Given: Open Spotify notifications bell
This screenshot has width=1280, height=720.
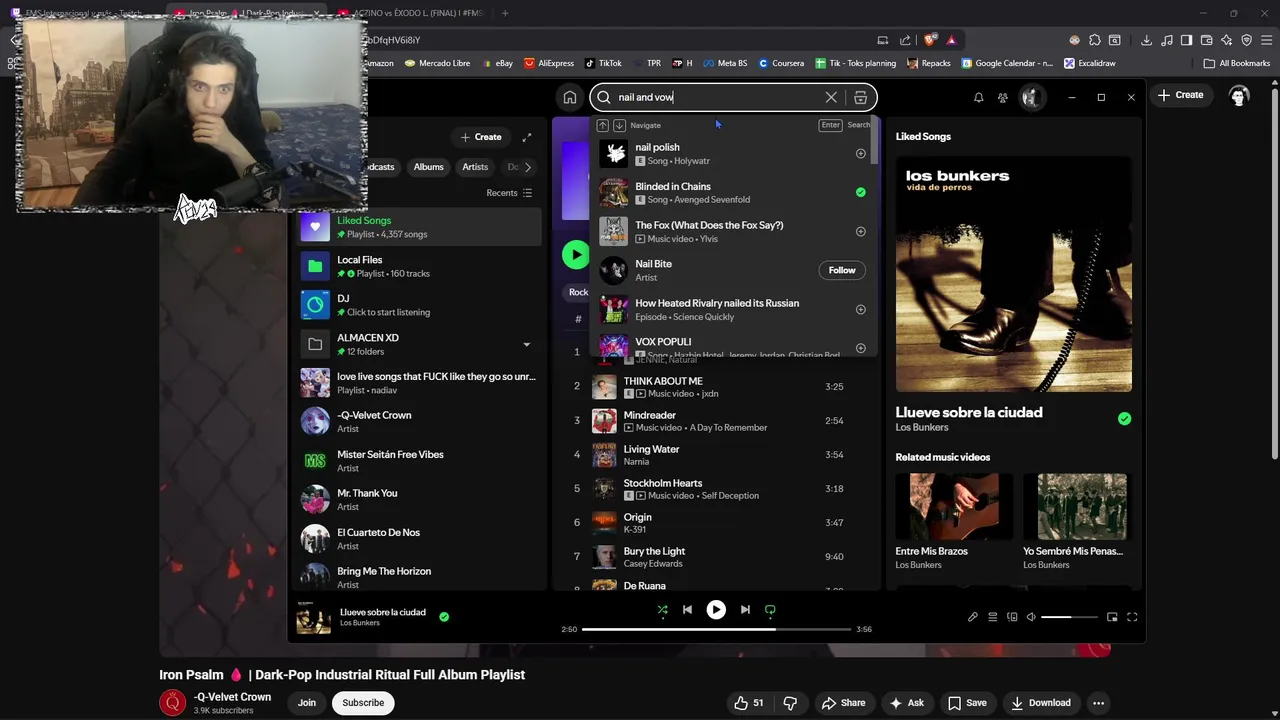Looking at the screenshot, I should pos(978,97).
